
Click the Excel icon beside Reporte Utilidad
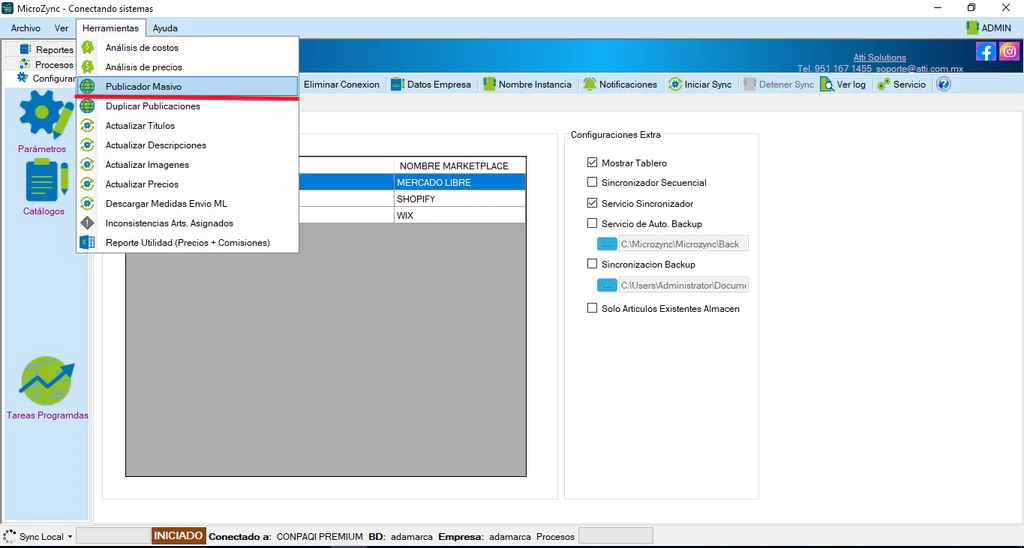[x=87, y=242]
